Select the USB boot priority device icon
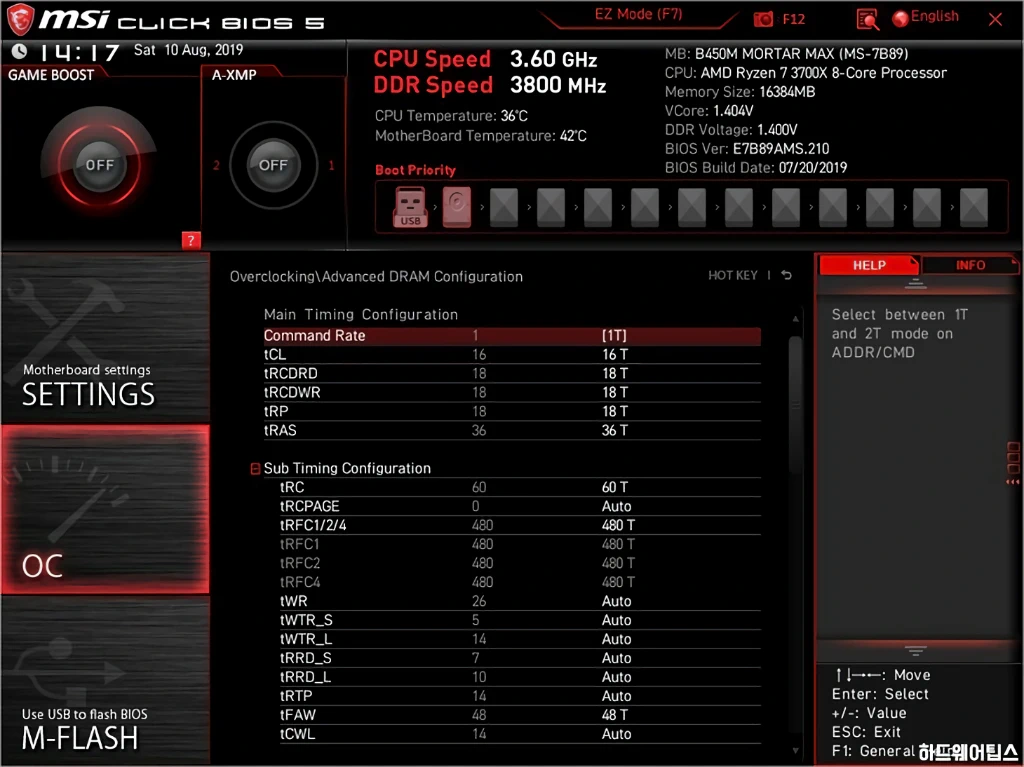This screenshot has width=1024, height=767. point(410,207)
